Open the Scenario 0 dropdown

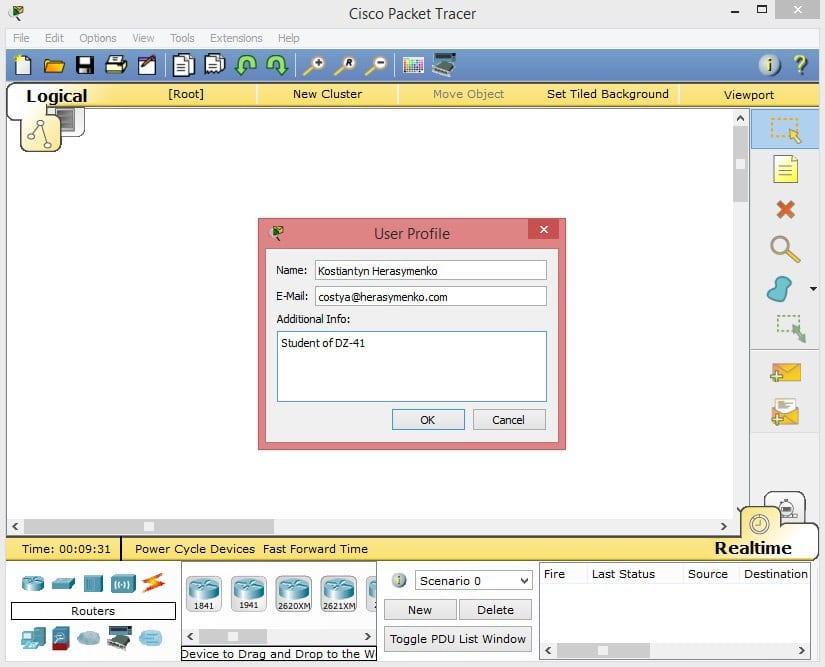click(474, 581)
